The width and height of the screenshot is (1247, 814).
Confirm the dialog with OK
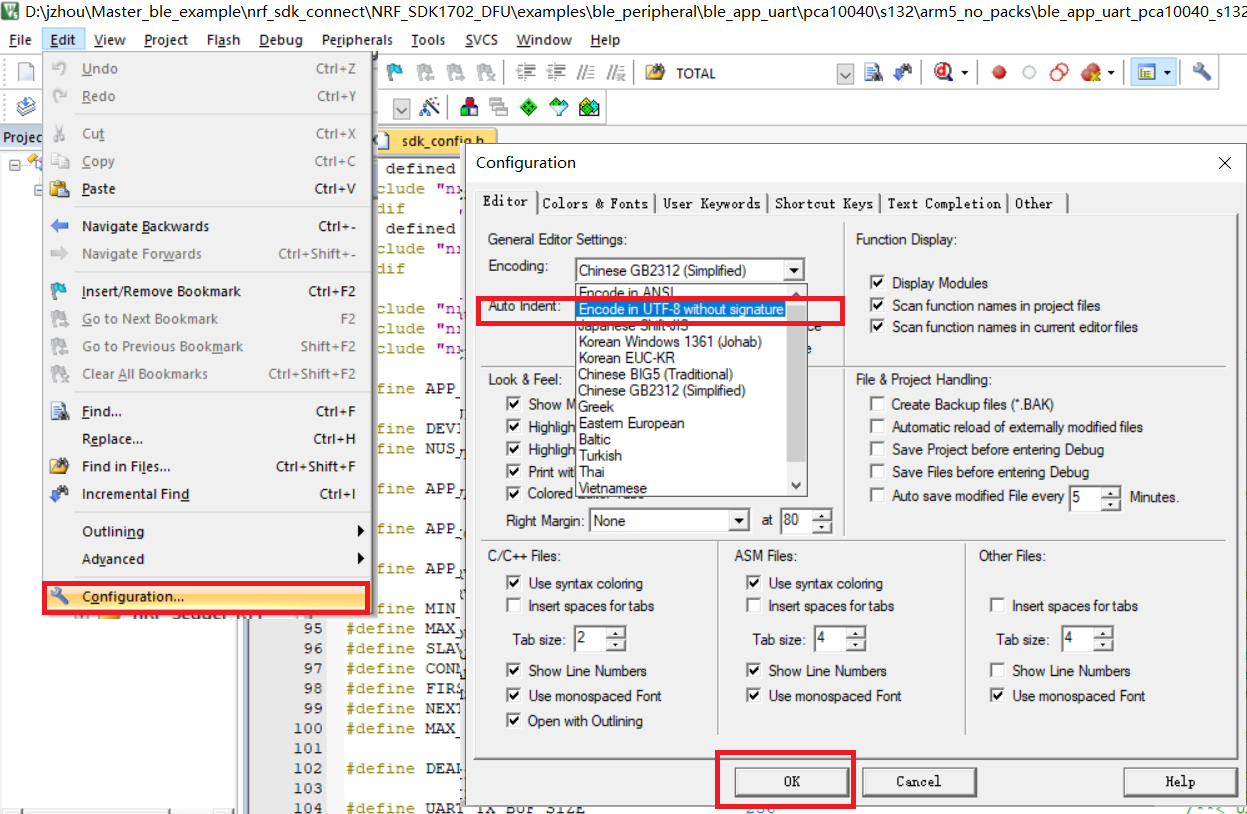(791, 781)
